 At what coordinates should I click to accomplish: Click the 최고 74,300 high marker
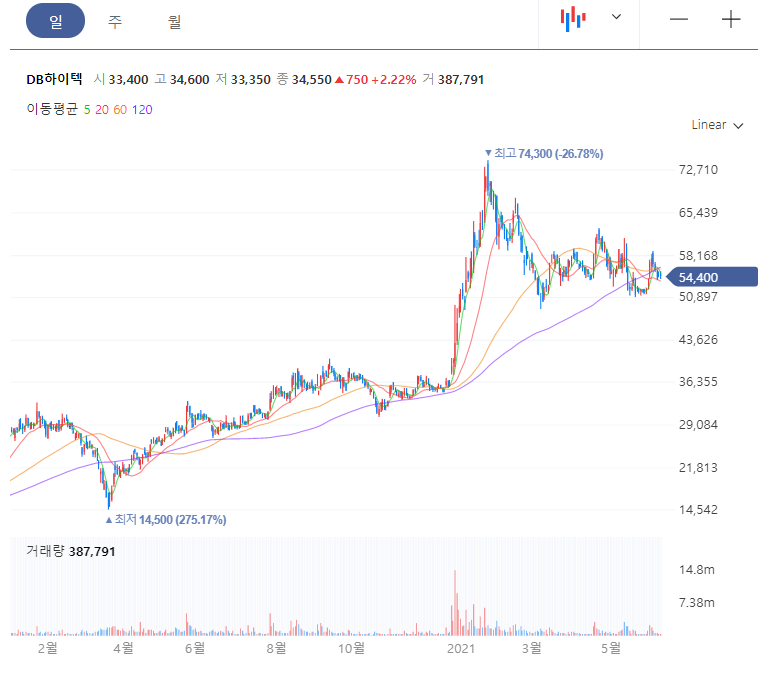[544, 154]
